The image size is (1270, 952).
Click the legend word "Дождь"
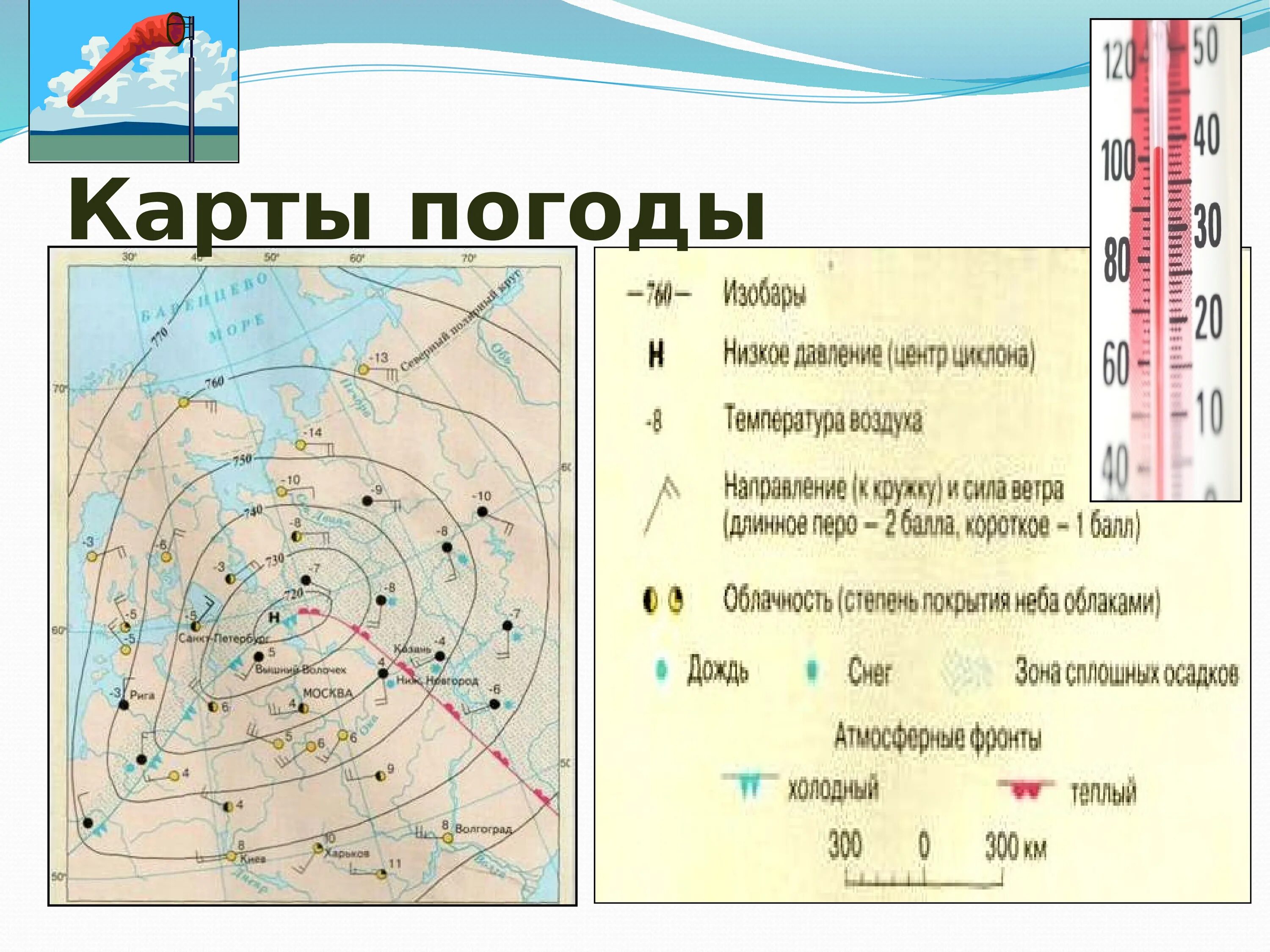[718, 670]
